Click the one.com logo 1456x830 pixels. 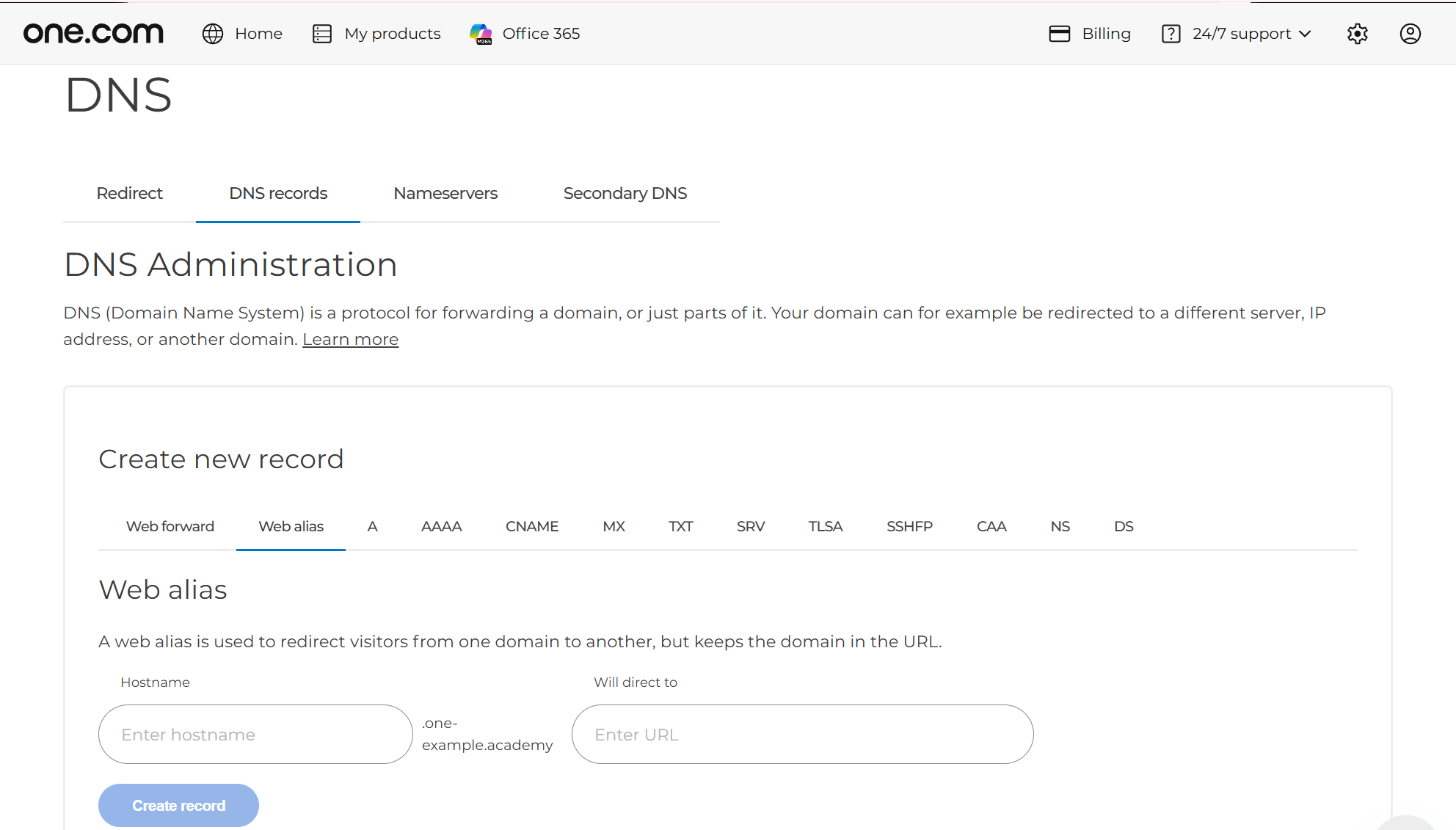pos(93,33)
